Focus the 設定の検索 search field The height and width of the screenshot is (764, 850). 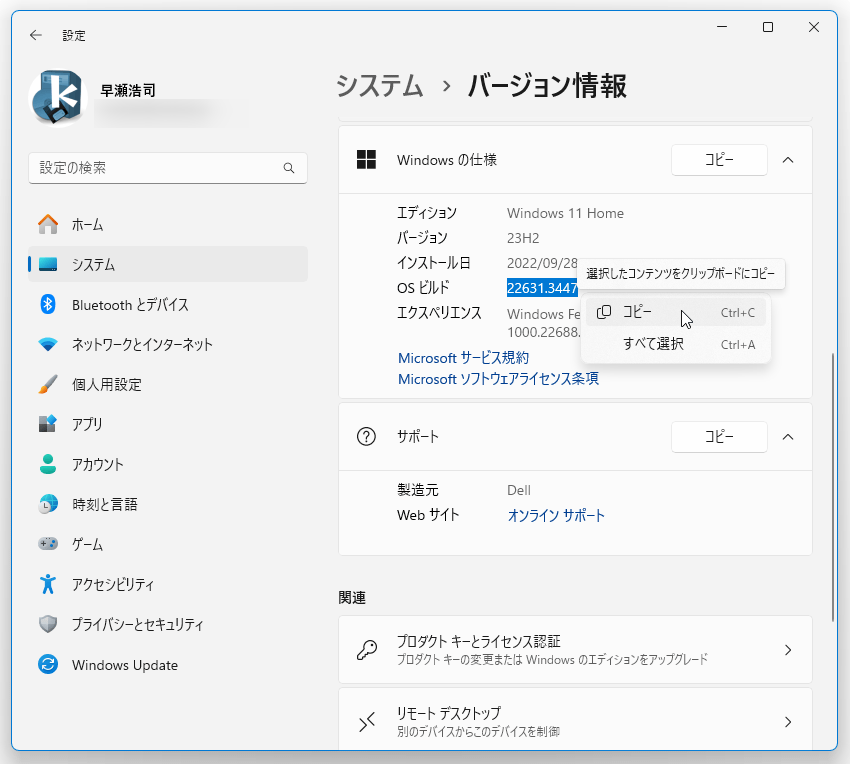pyautogui.click(x=168, y=168)
